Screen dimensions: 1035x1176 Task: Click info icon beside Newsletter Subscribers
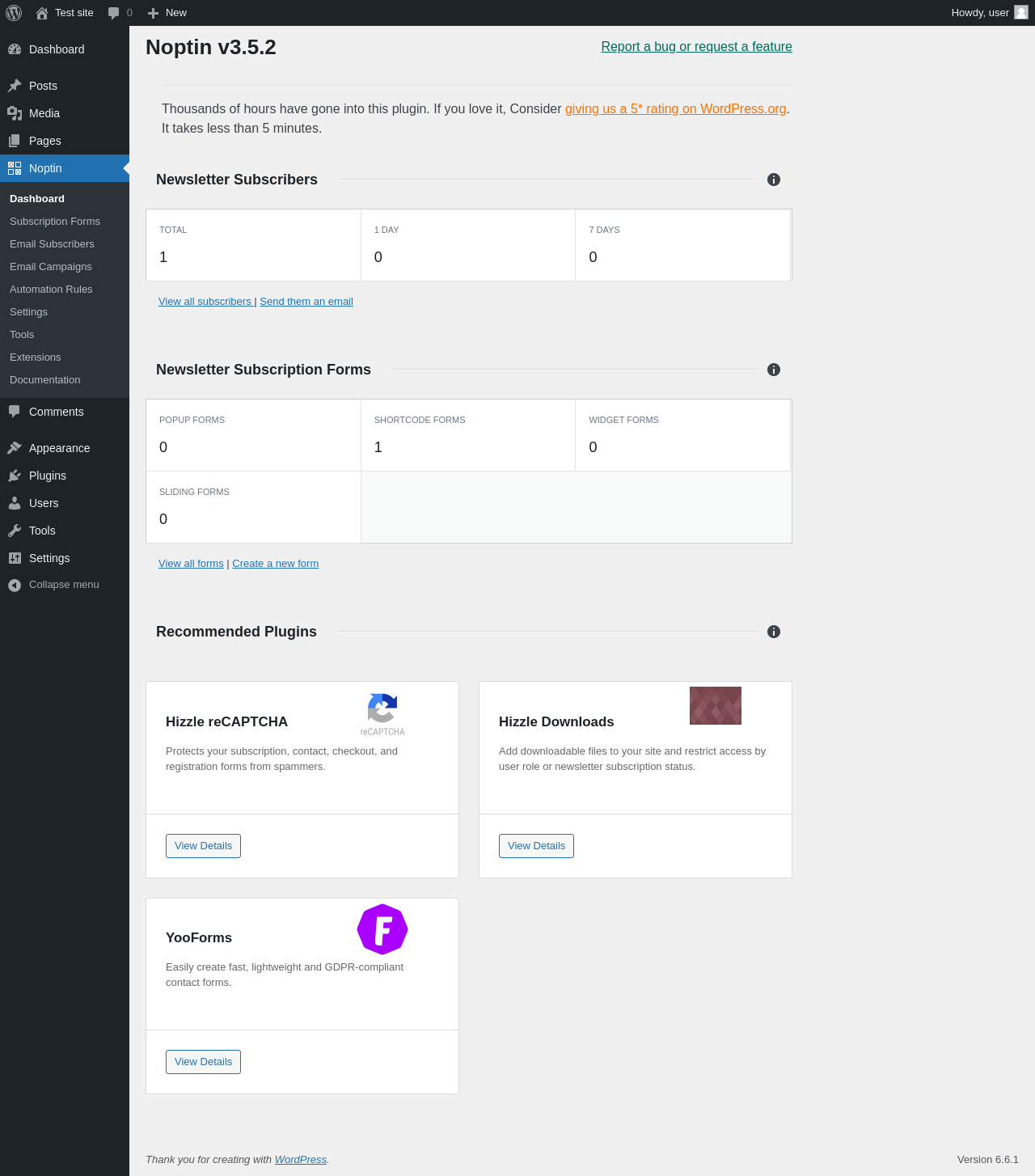[x=774, y=180]
